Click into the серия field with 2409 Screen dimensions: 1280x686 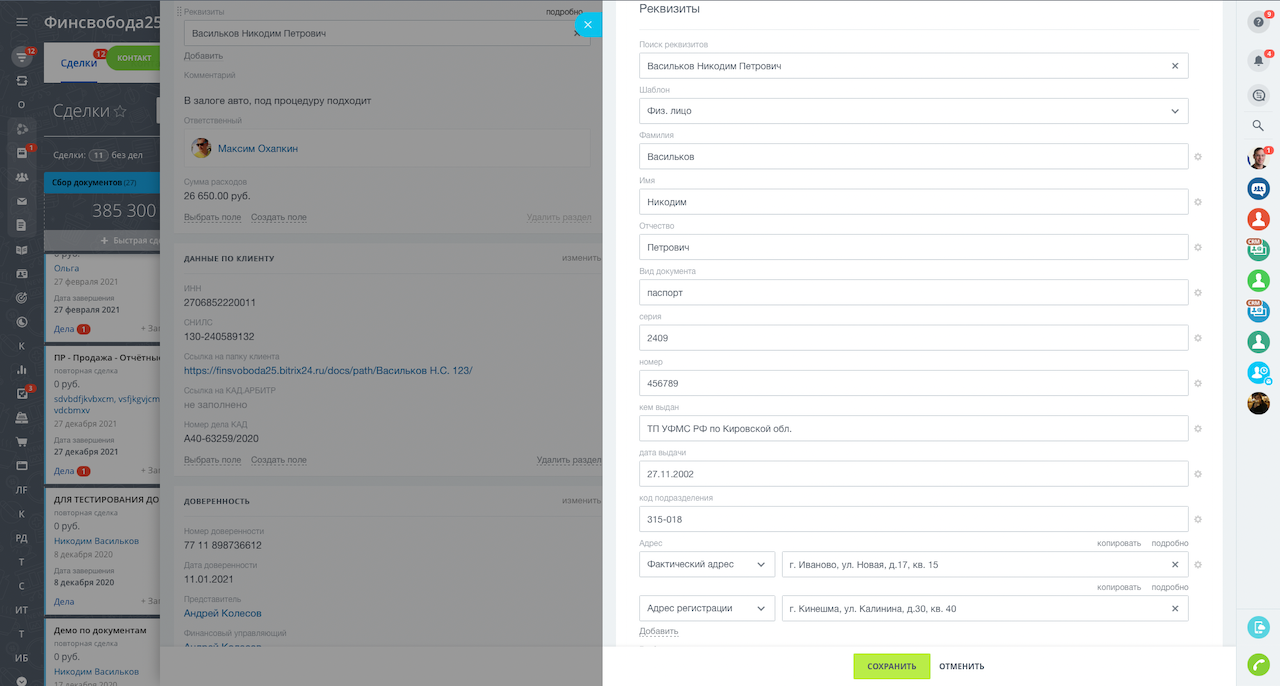click(913, 338)
